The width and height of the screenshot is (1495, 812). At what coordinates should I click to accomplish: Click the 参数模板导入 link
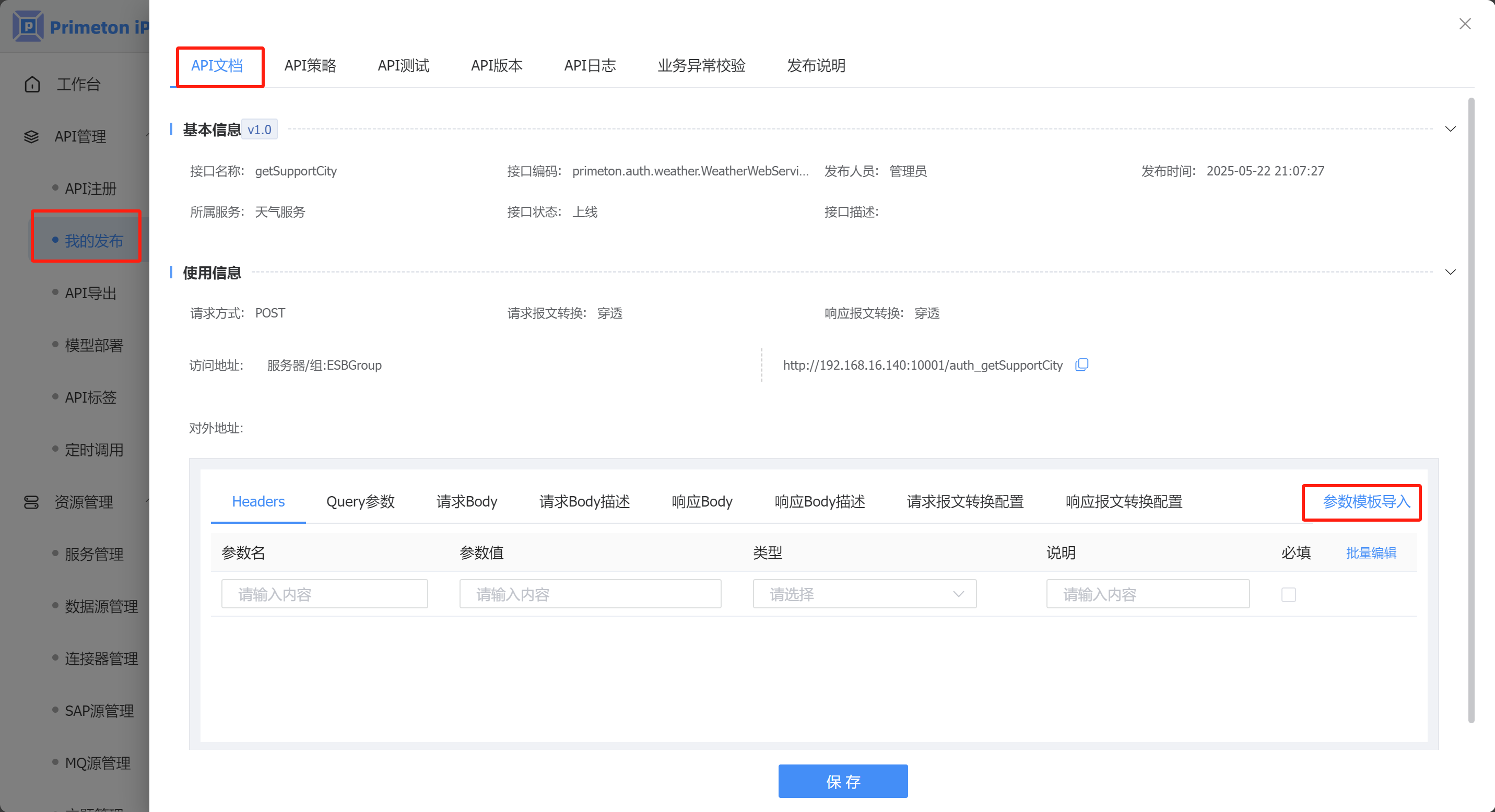1366,501
